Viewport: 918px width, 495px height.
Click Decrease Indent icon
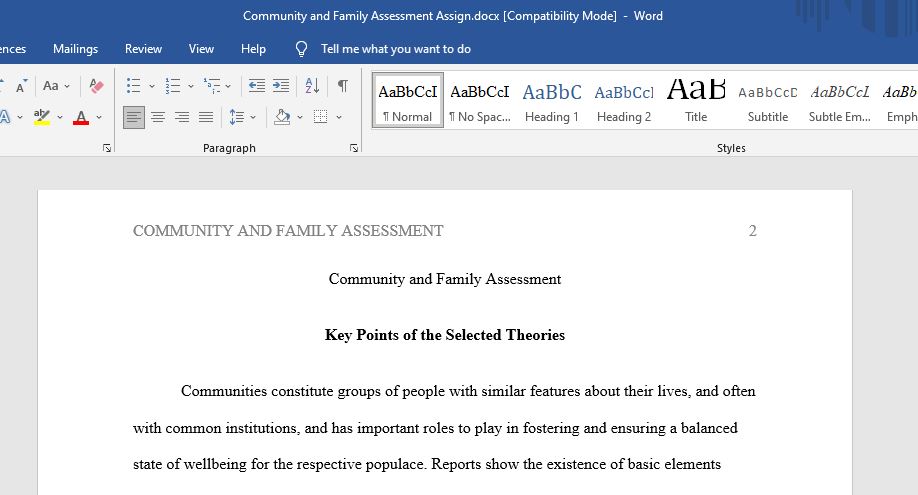[x=256, y=86]
